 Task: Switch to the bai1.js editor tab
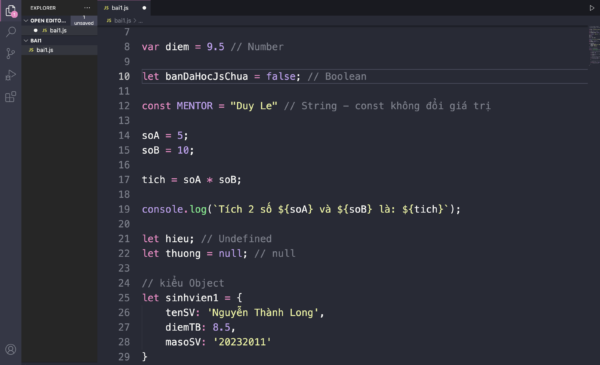click(x=124, y=8)
